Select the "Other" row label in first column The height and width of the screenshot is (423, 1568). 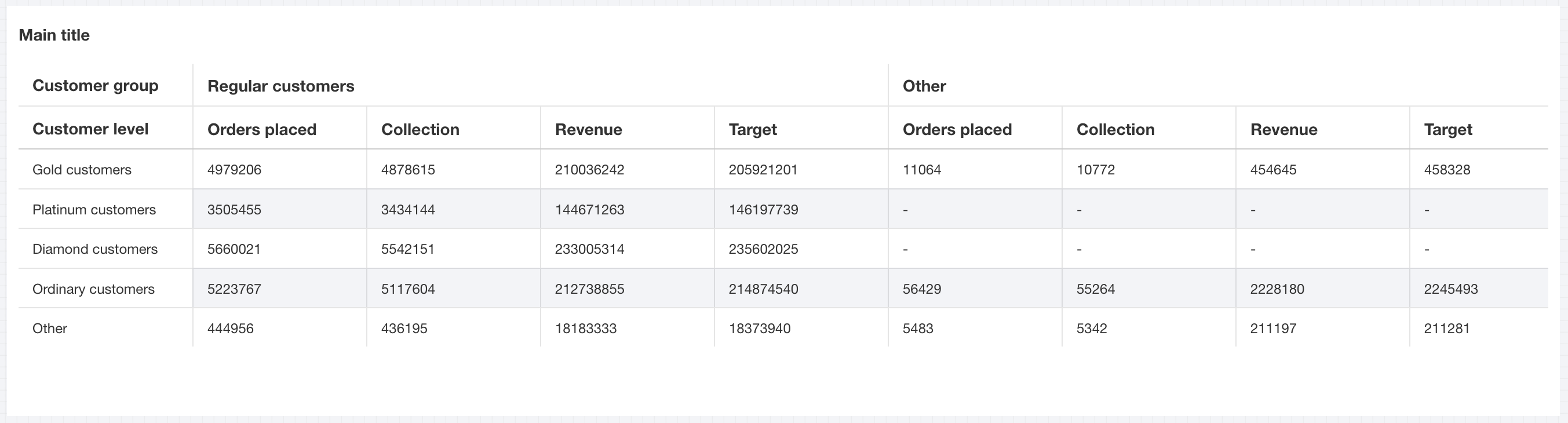pos(50,329)
